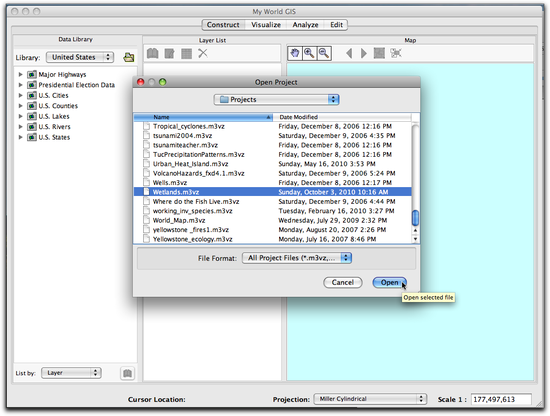Screen dimensions: 550x416
Task: Switch to the Analyze tab
Action: (x=305, y=25)
